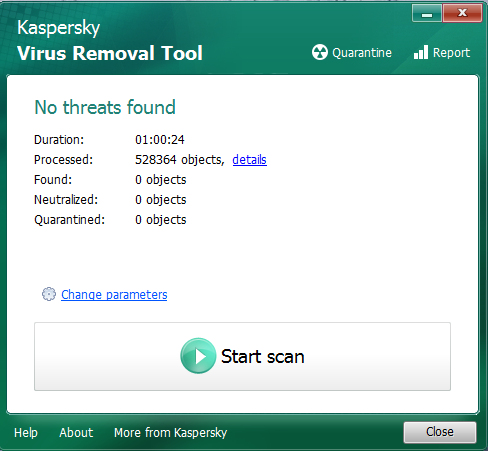Click the Found: label
488x451 pixels.
53,180
